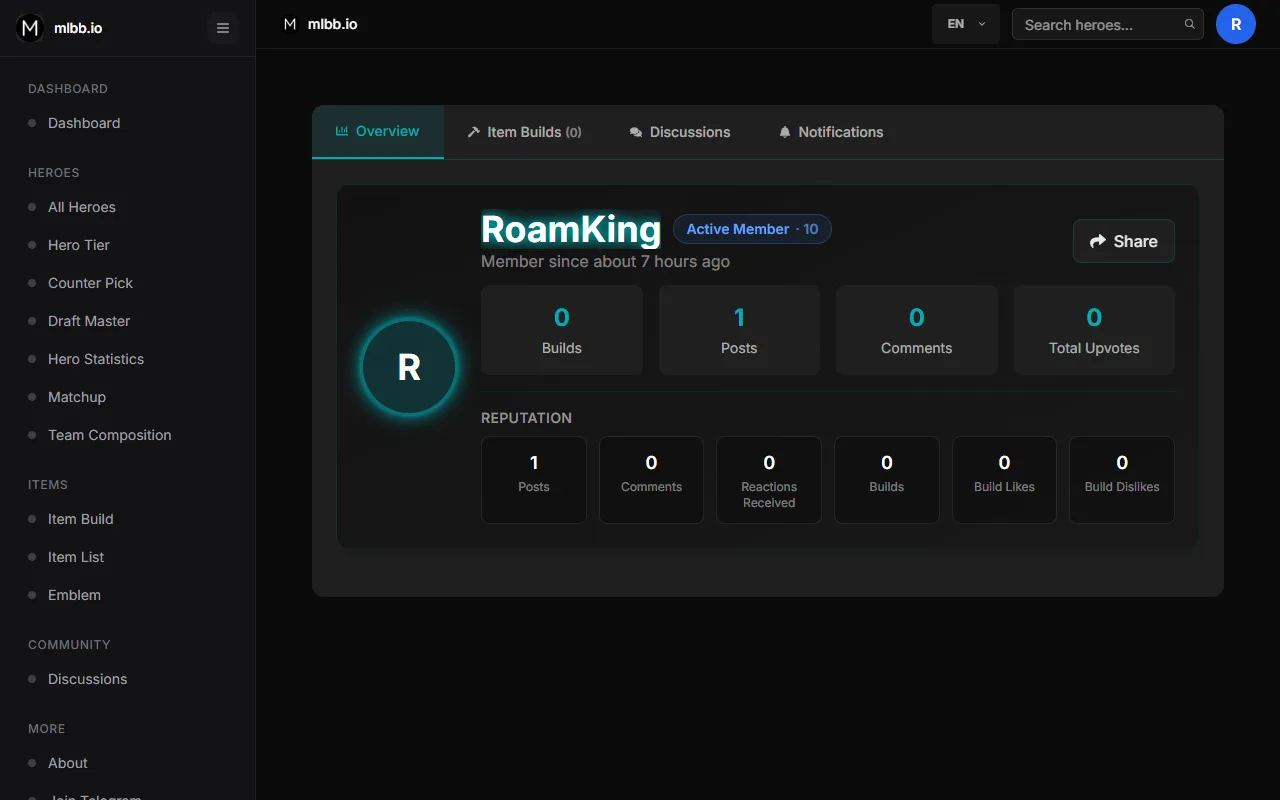Open the Item Builds tab
The width and height of the screenshot is (1280, 800).
pos(524,132)
